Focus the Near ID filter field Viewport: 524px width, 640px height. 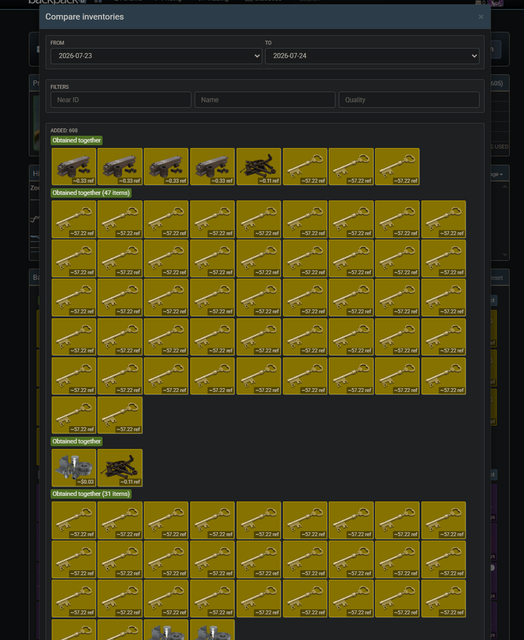121,100
